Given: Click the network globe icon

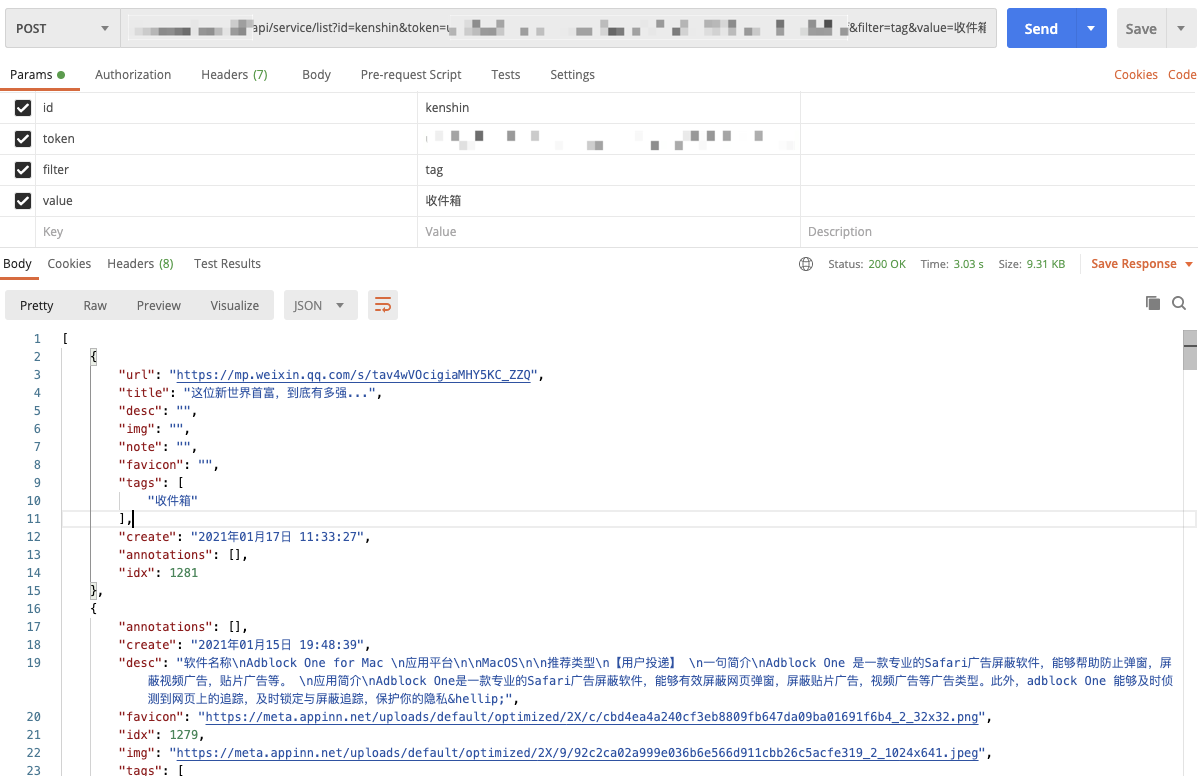Looking at the screenshot, I should click(x=806, y=264).
